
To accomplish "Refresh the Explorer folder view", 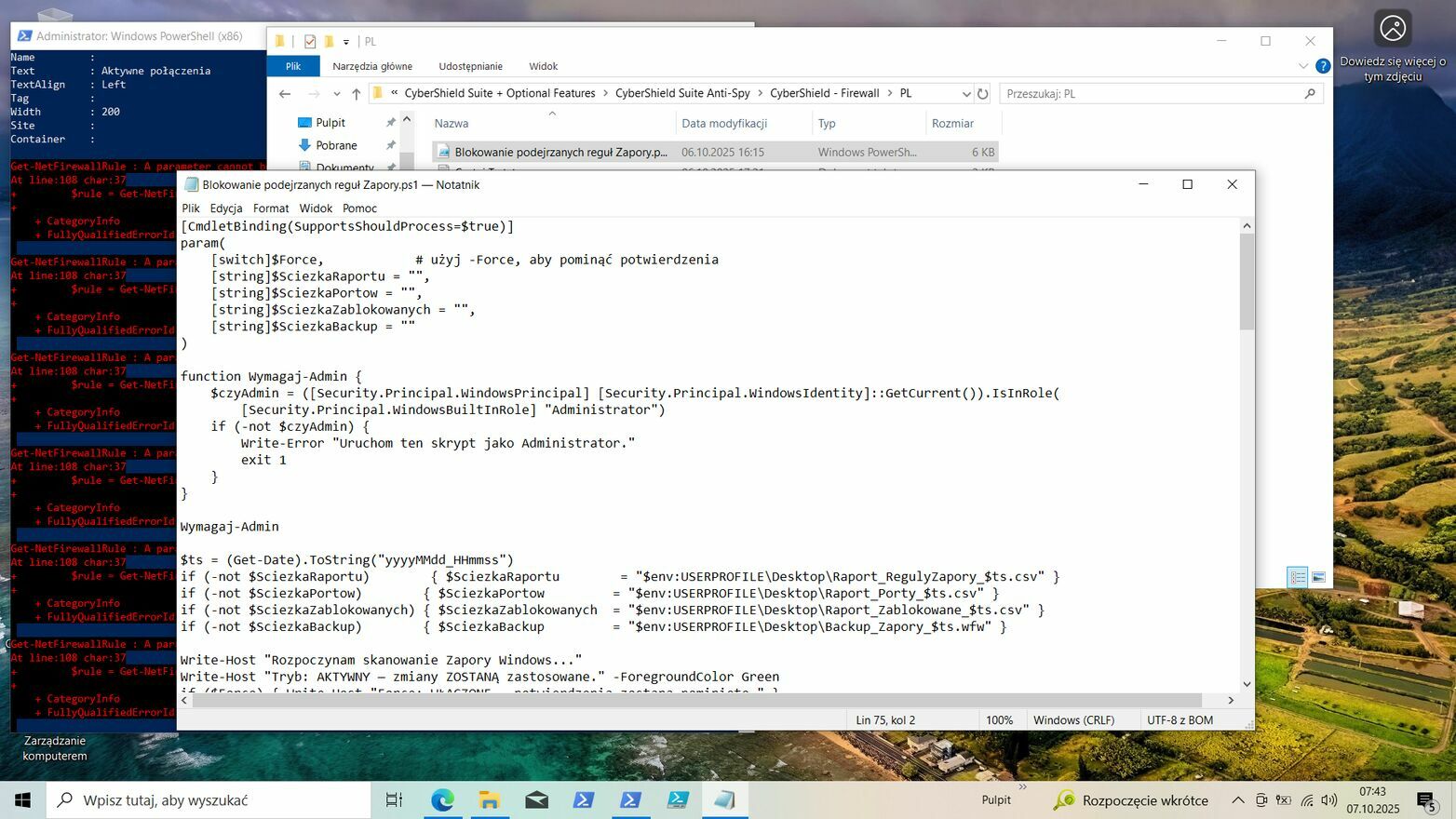I will pos(982,94).
